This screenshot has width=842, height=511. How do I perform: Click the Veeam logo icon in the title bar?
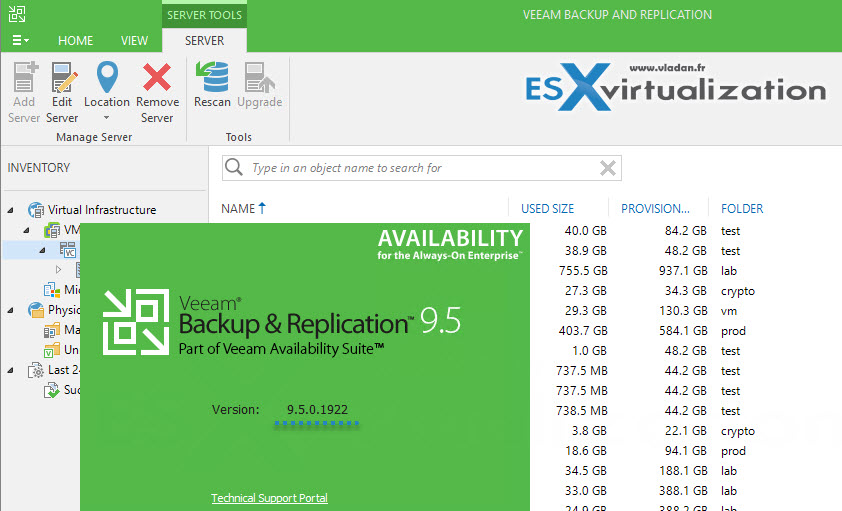[17, 14]
